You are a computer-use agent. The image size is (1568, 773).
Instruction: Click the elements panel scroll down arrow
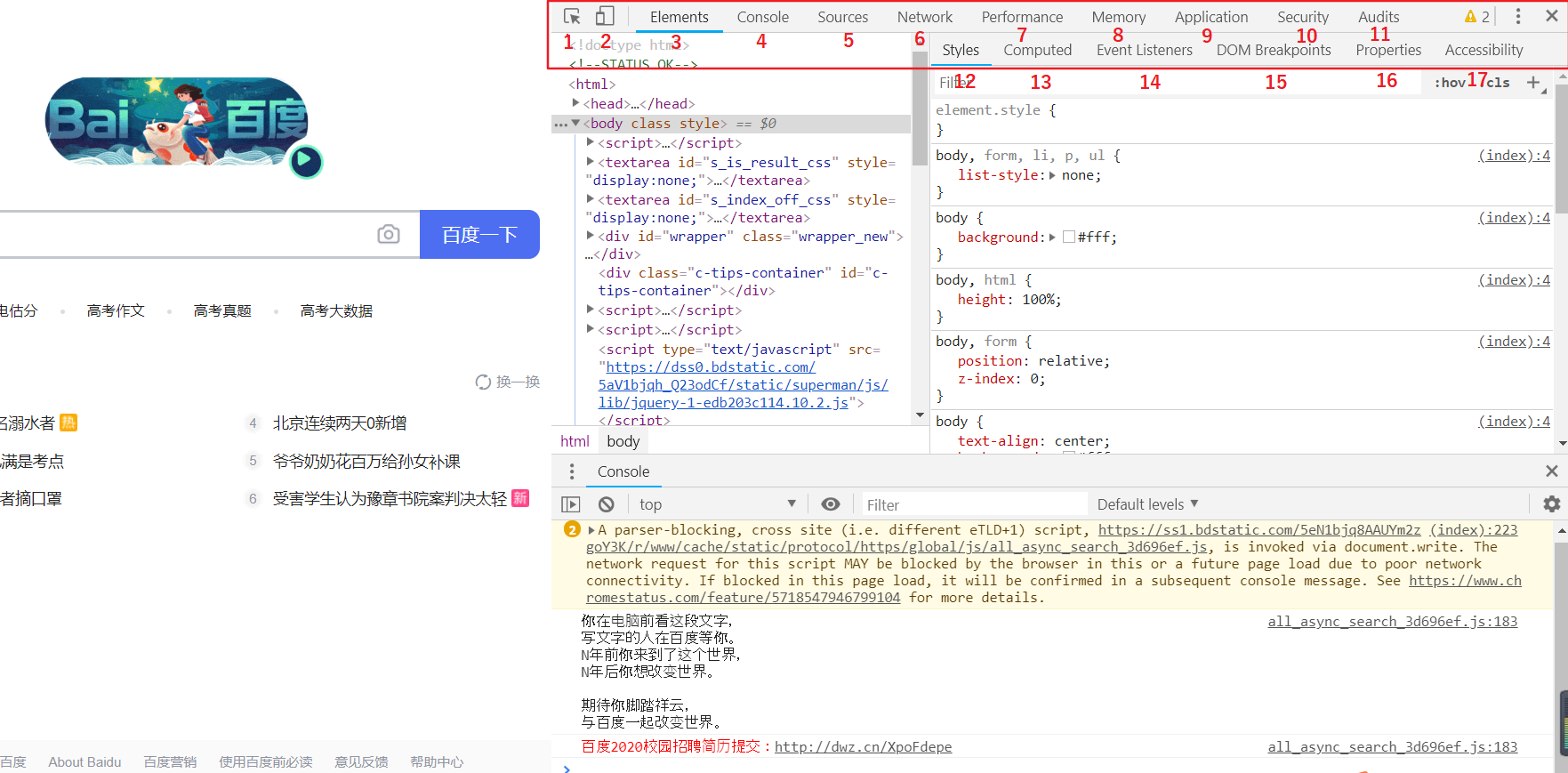click(920, 415)
